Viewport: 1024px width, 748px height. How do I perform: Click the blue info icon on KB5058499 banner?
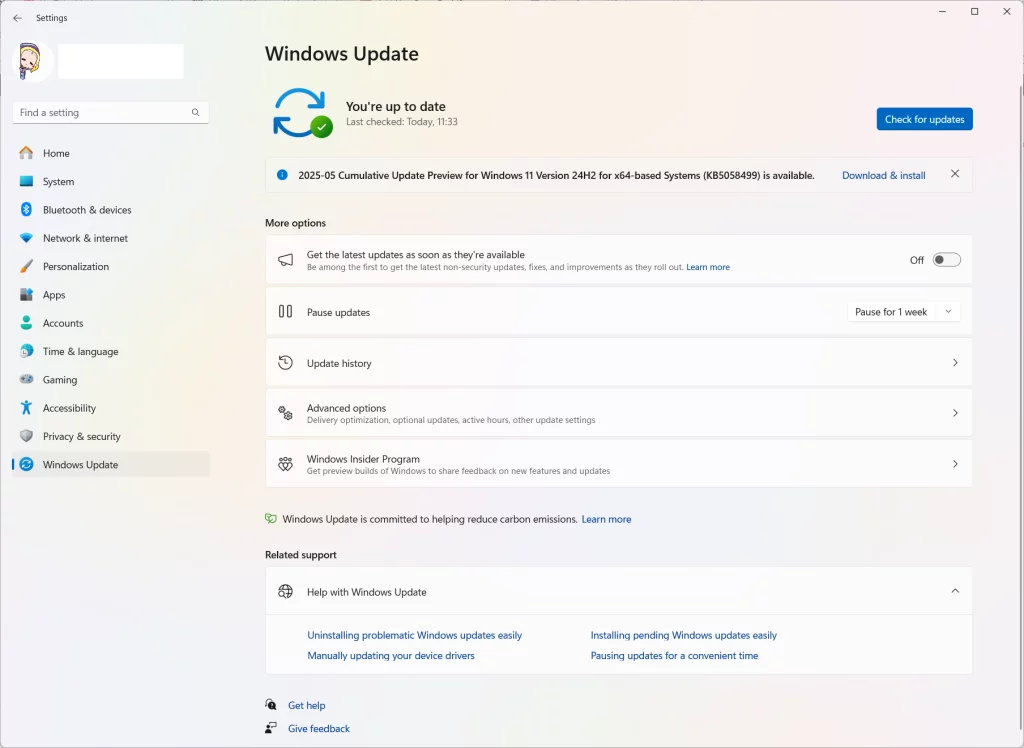(282, 175)
